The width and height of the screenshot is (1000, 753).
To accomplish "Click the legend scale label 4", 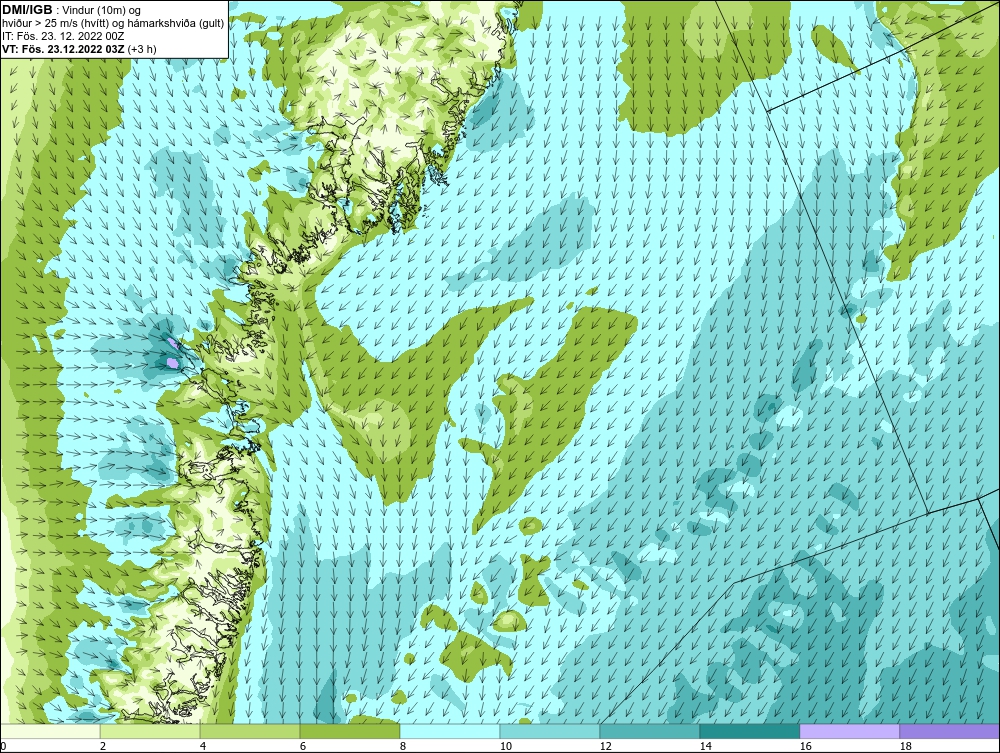I will (x=203, y=746).
